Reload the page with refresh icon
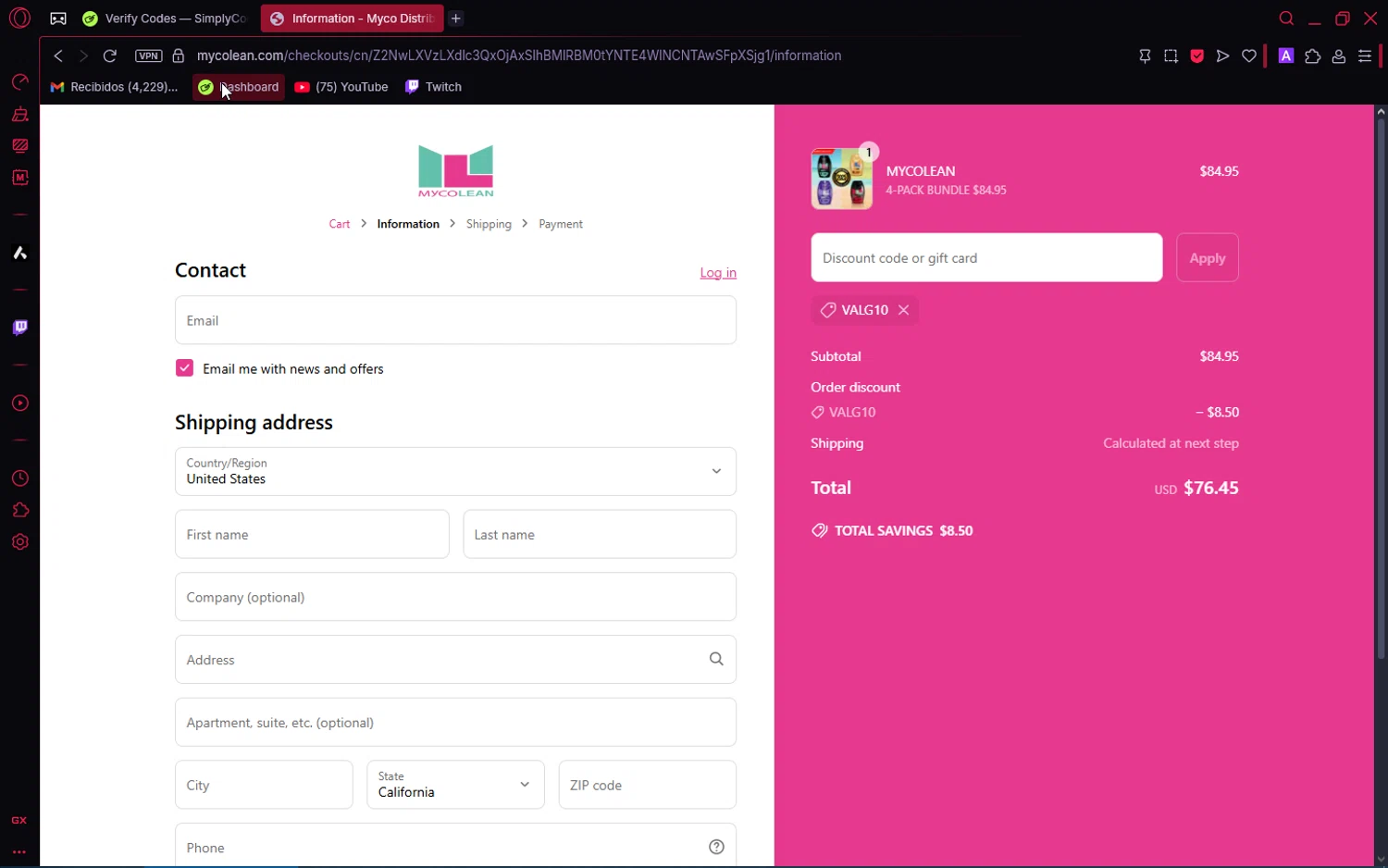The height and width of the screenshot is (868, 1388). [x=109, y=56]
